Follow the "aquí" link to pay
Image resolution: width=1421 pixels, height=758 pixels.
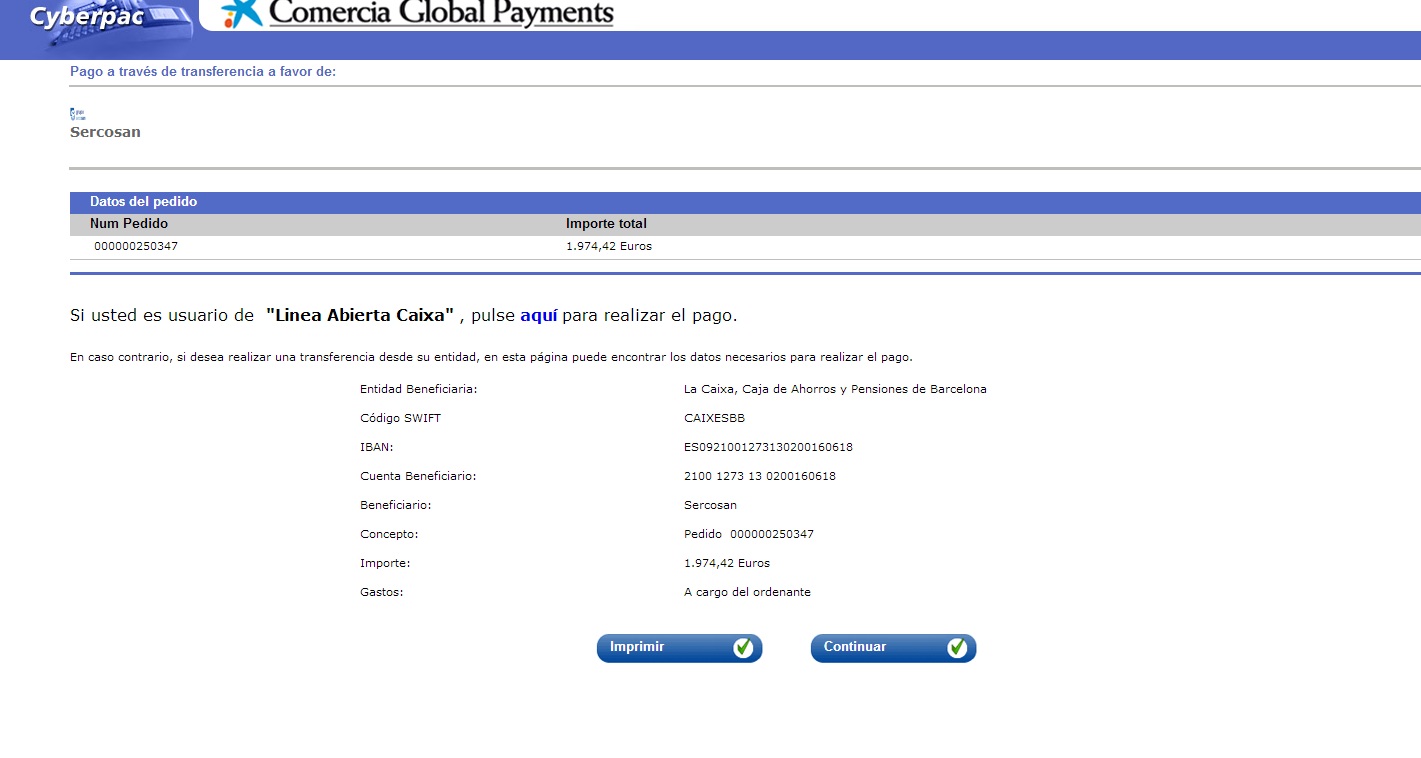point(539,316)
